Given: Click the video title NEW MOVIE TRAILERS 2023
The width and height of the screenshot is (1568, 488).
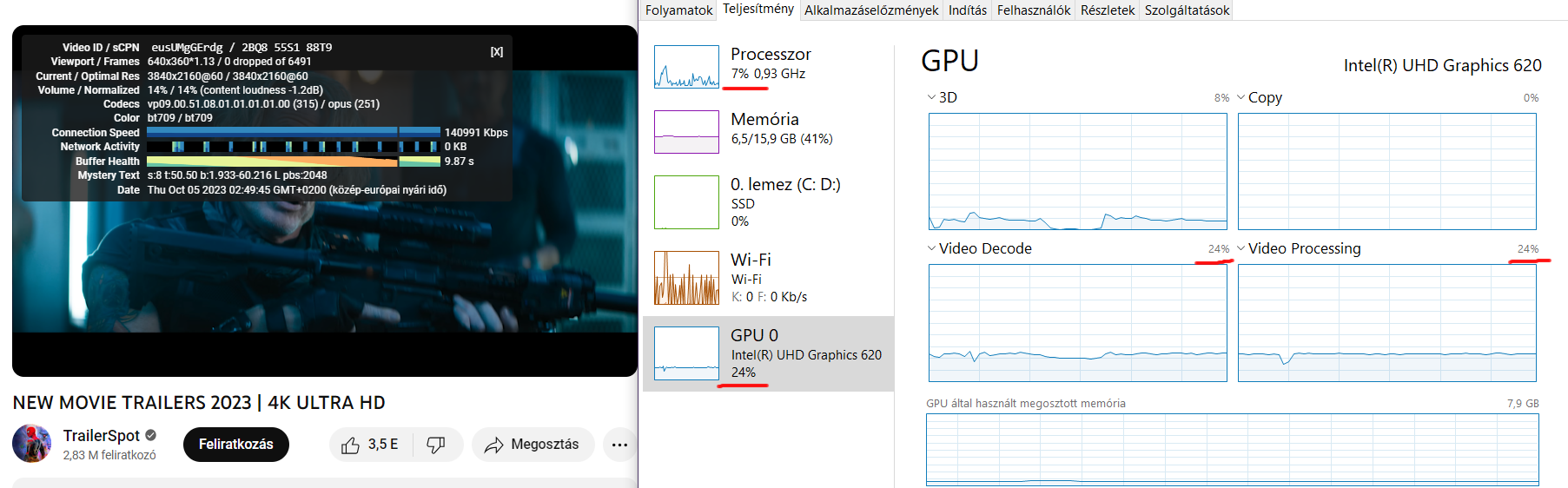Looking at the screenshot, I should 199,403.
